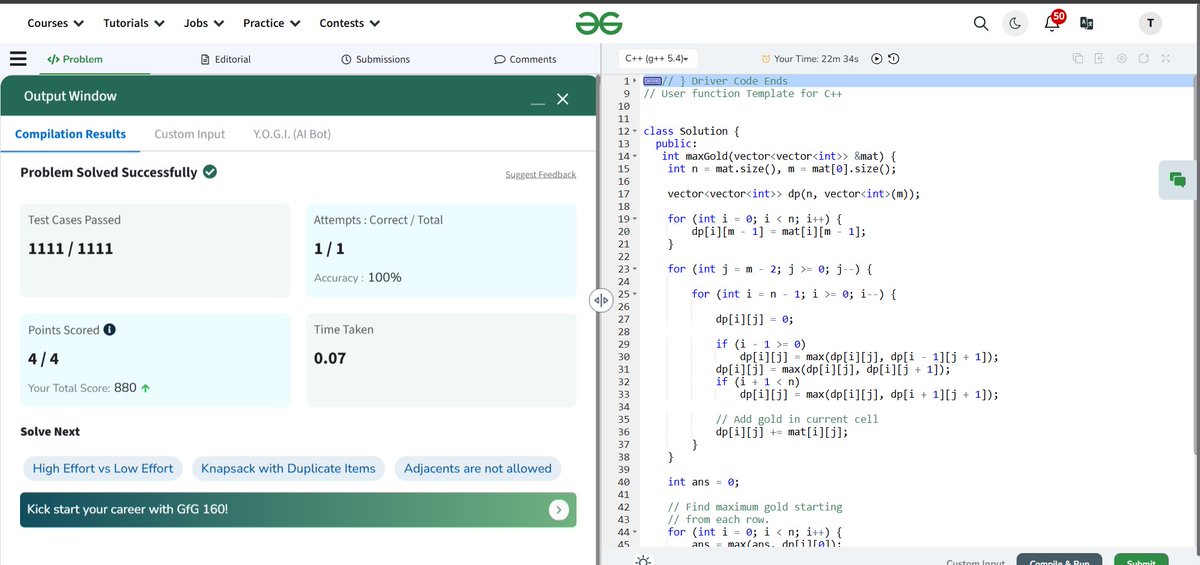Select the Y.O.G.I. (AI Bot) tab
The height and width of the screenshot is (565, 1200).
(x=292, y=134)
